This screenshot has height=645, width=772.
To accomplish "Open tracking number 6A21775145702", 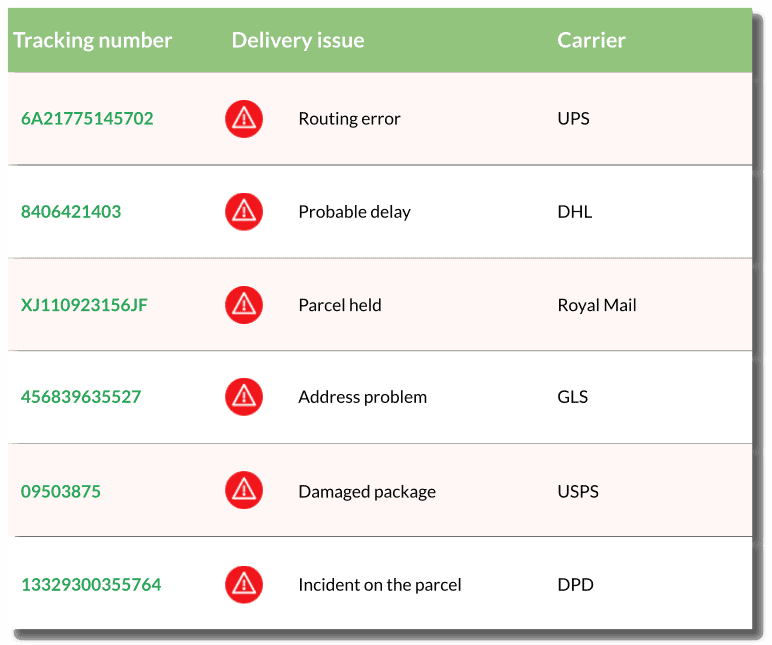I will click(x=87, y=119).
